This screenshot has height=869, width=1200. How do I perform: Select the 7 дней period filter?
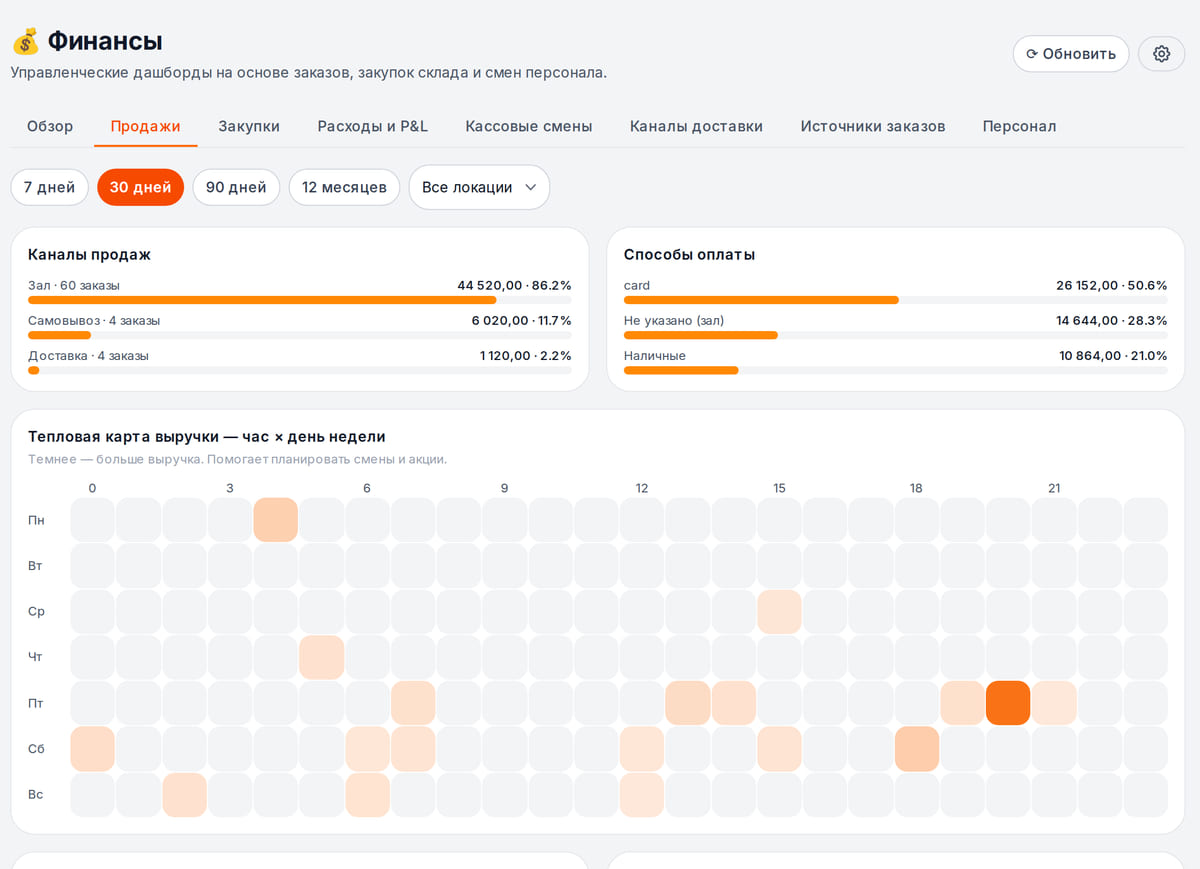click(50, 187)
